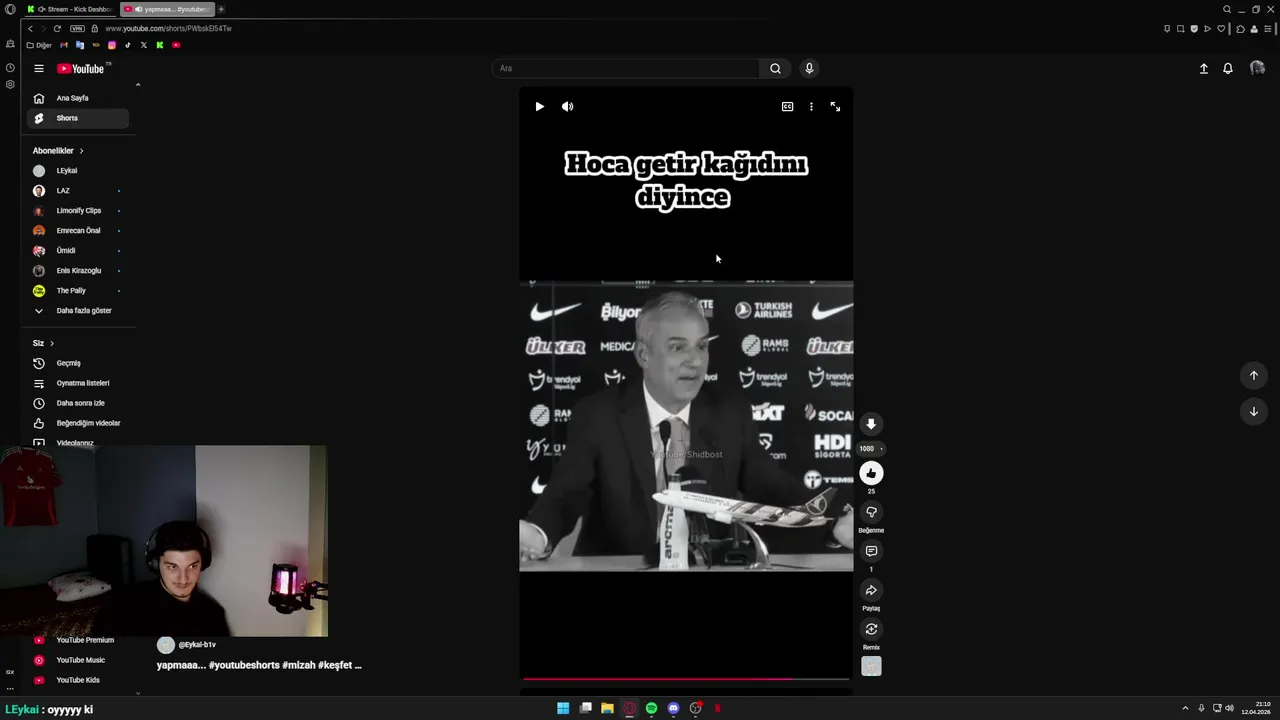Open the Short's comments

[x=871, y=551]
